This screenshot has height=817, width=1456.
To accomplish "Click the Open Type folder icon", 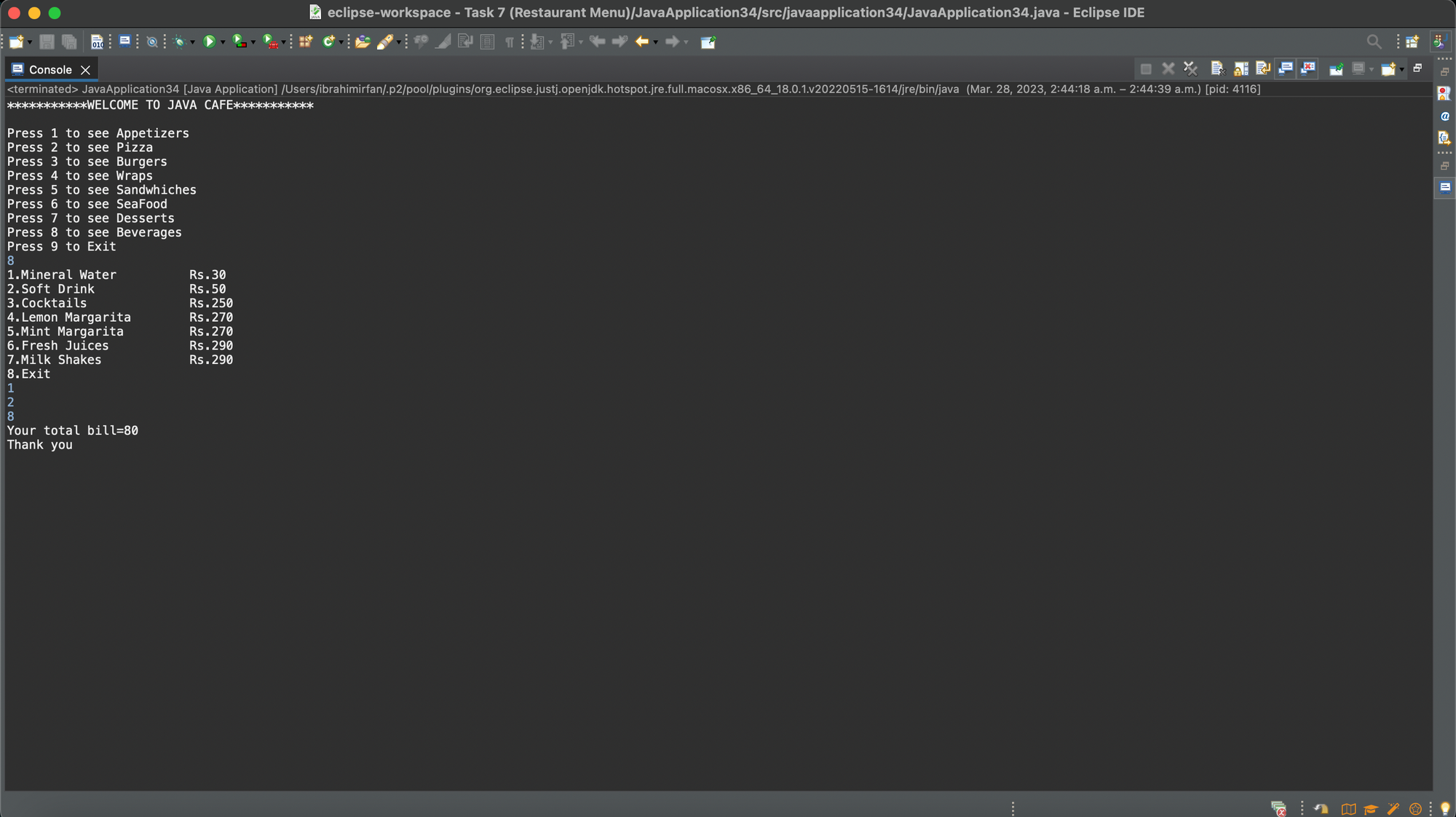I will (x=363, y=42).
